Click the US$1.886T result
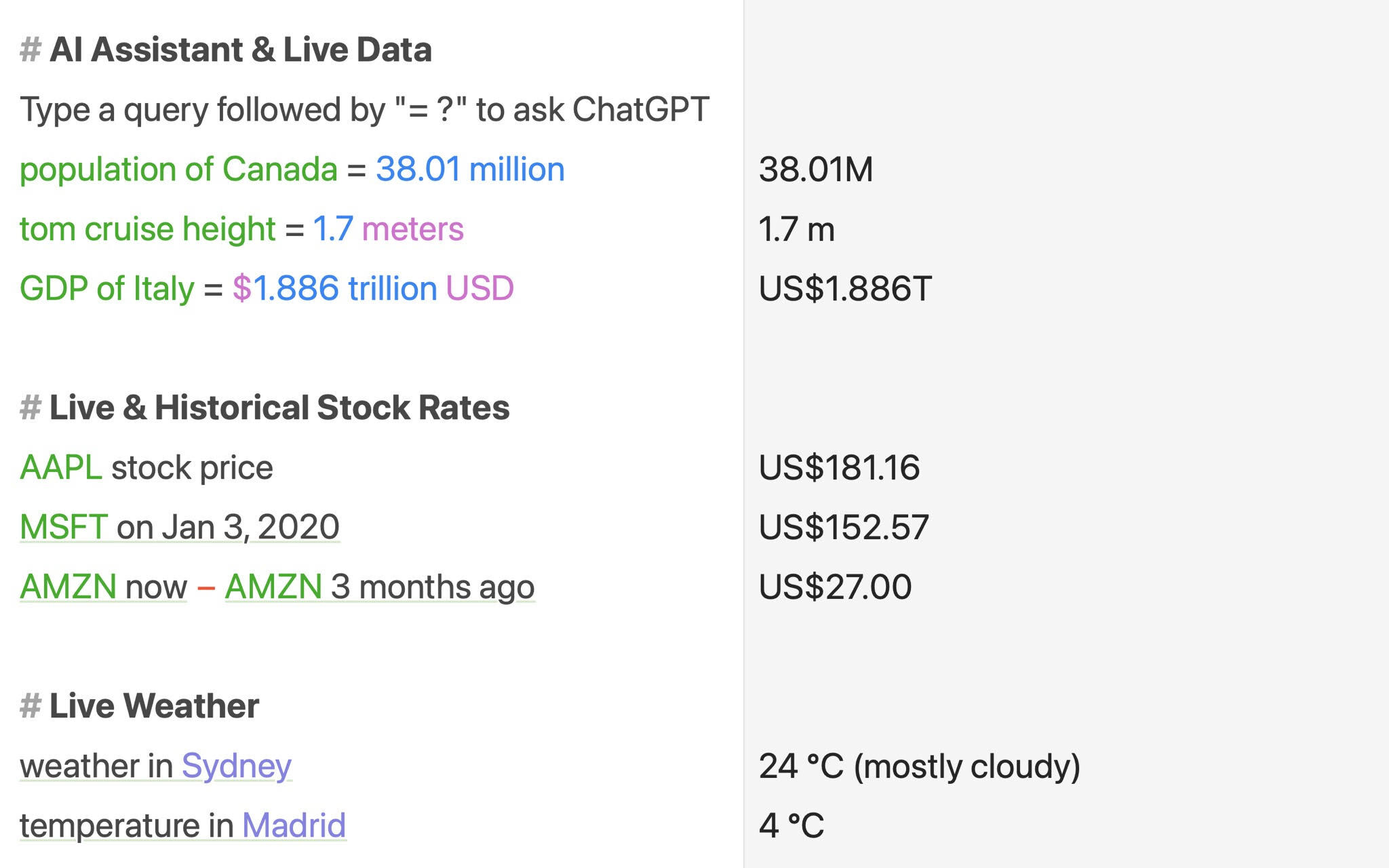 click(x=845, y=289)
